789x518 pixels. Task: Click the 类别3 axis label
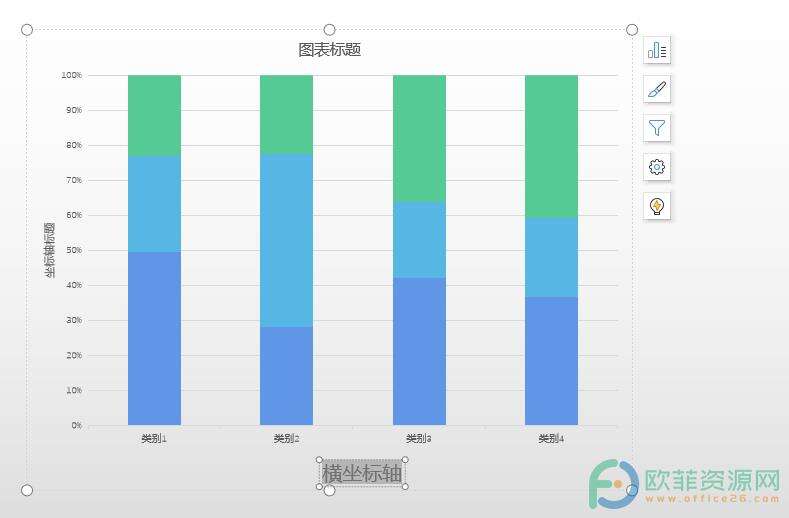(x=419, y=438)
